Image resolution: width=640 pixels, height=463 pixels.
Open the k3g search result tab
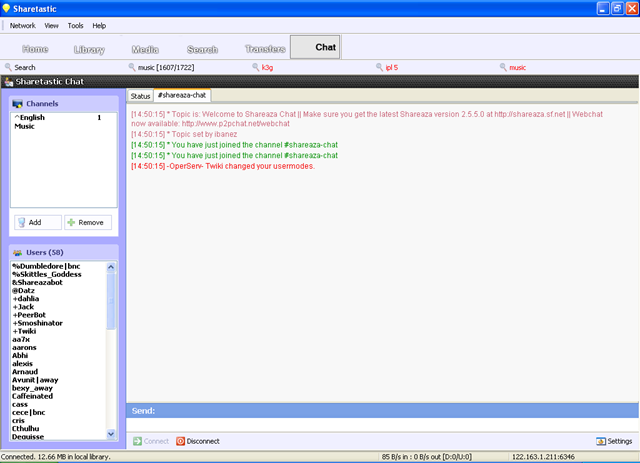pyautogui.click(x=267, y=68)
